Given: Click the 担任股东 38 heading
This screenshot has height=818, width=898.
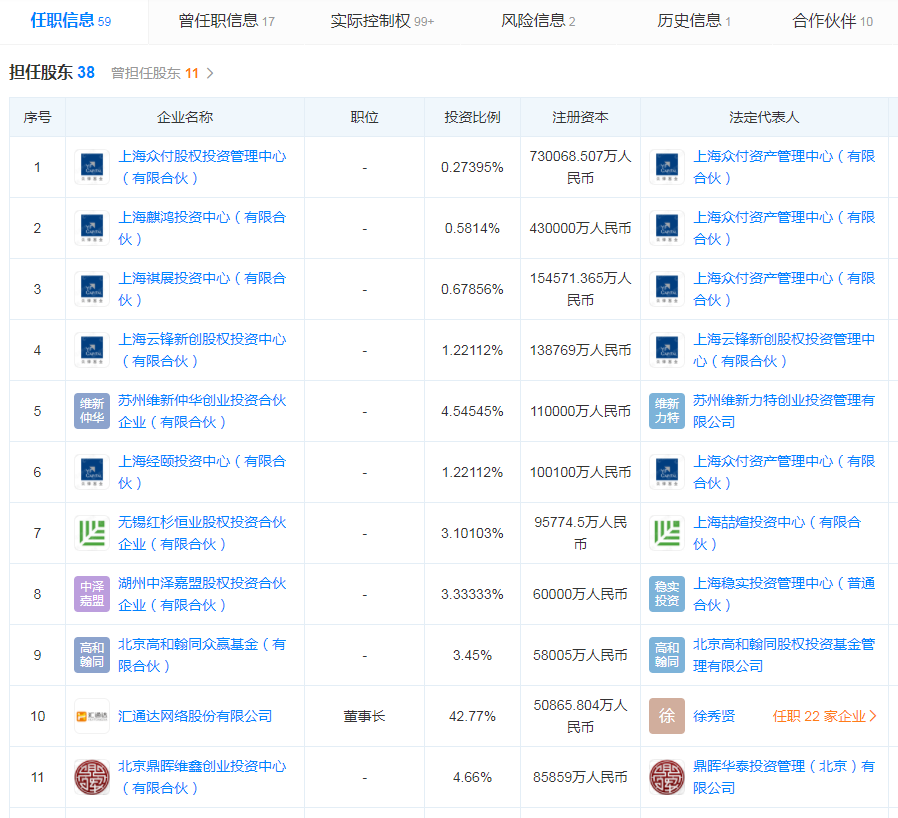Looking at the screenshot, I should [52, 72].
